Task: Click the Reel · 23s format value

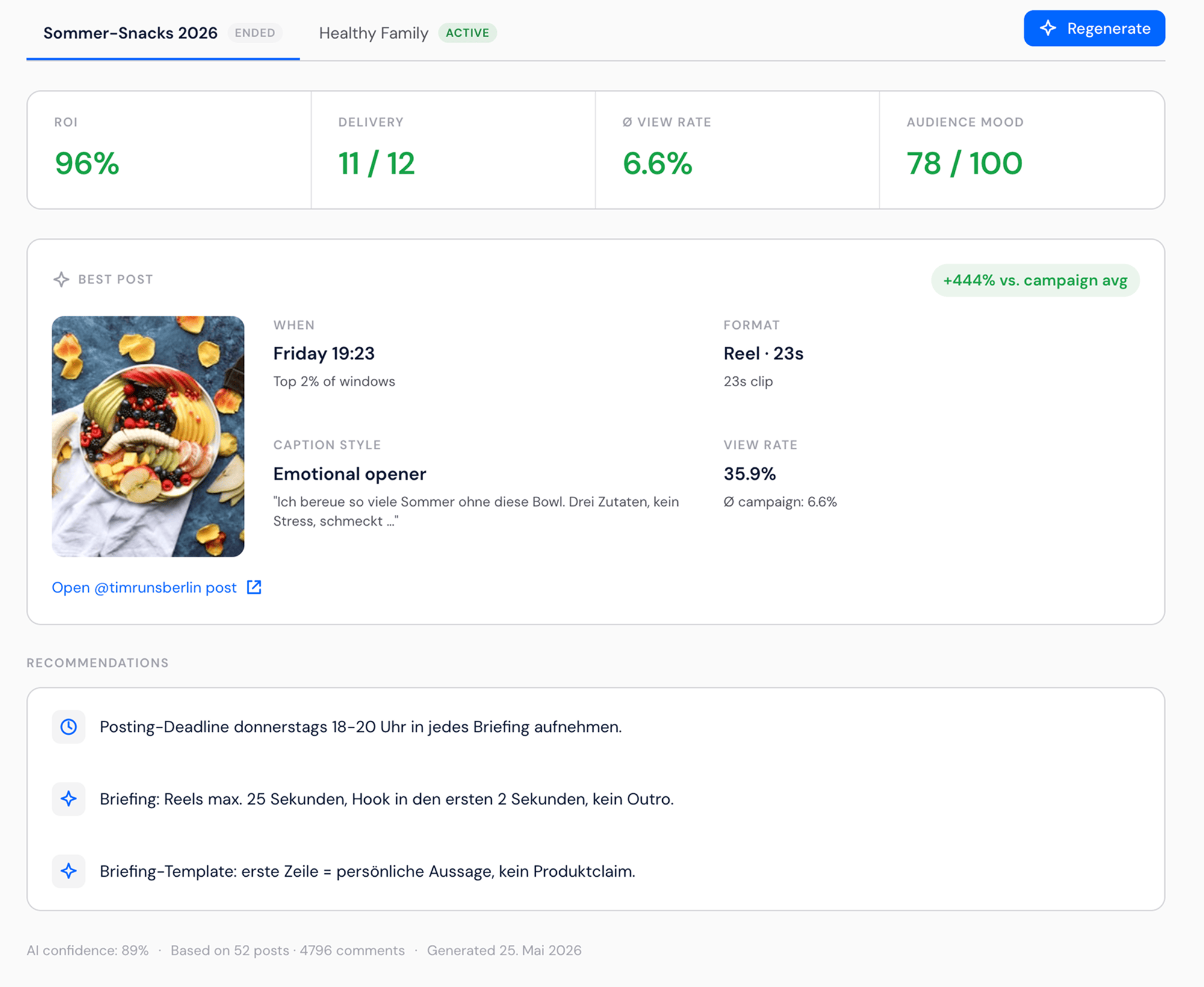Action: click(x=763, y=353)
